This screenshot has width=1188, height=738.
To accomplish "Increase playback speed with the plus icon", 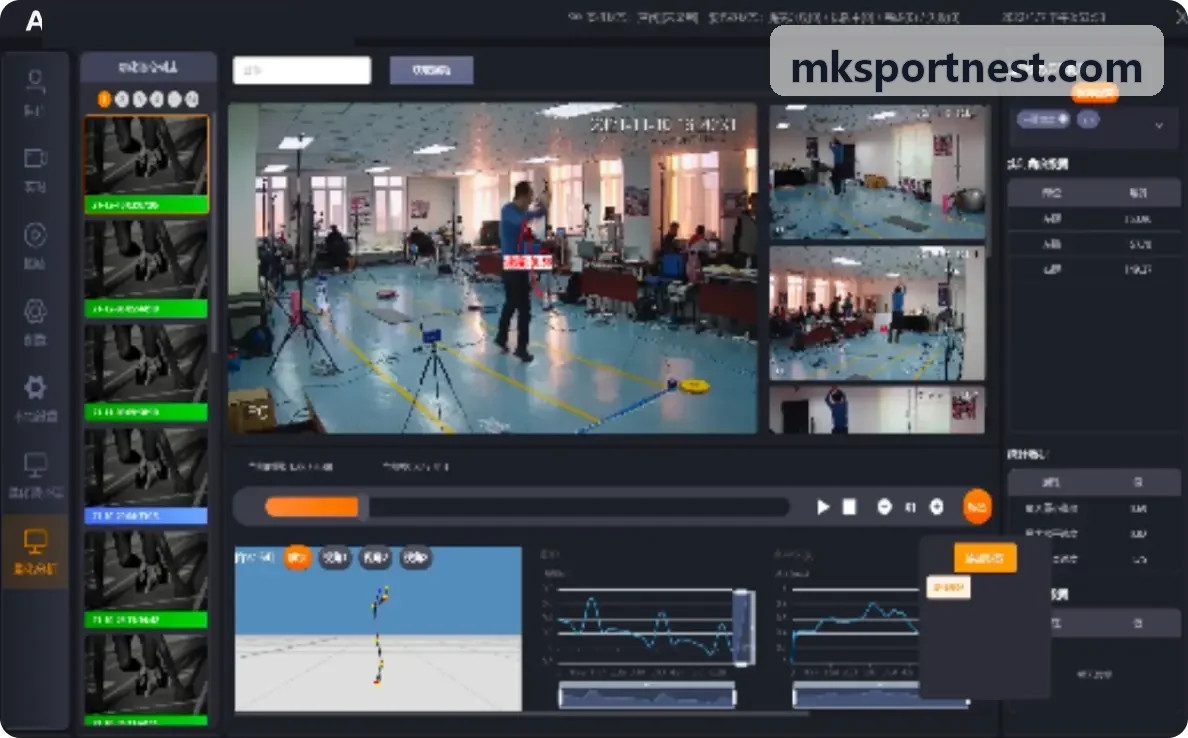I will click(x=936, y=507).
